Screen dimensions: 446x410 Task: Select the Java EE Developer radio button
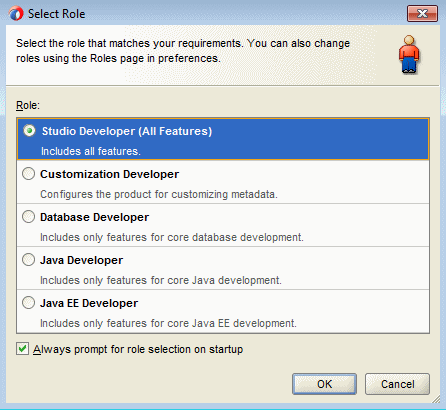[x=28, y=303]
